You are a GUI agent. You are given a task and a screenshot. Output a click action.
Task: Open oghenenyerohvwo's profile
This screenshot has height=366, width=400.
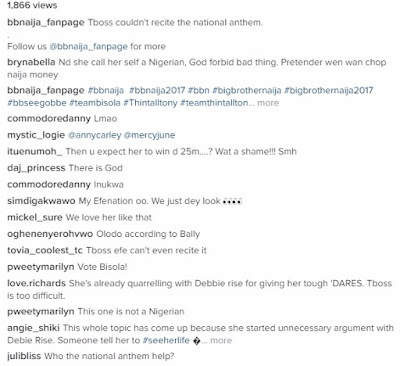(50, 234)
